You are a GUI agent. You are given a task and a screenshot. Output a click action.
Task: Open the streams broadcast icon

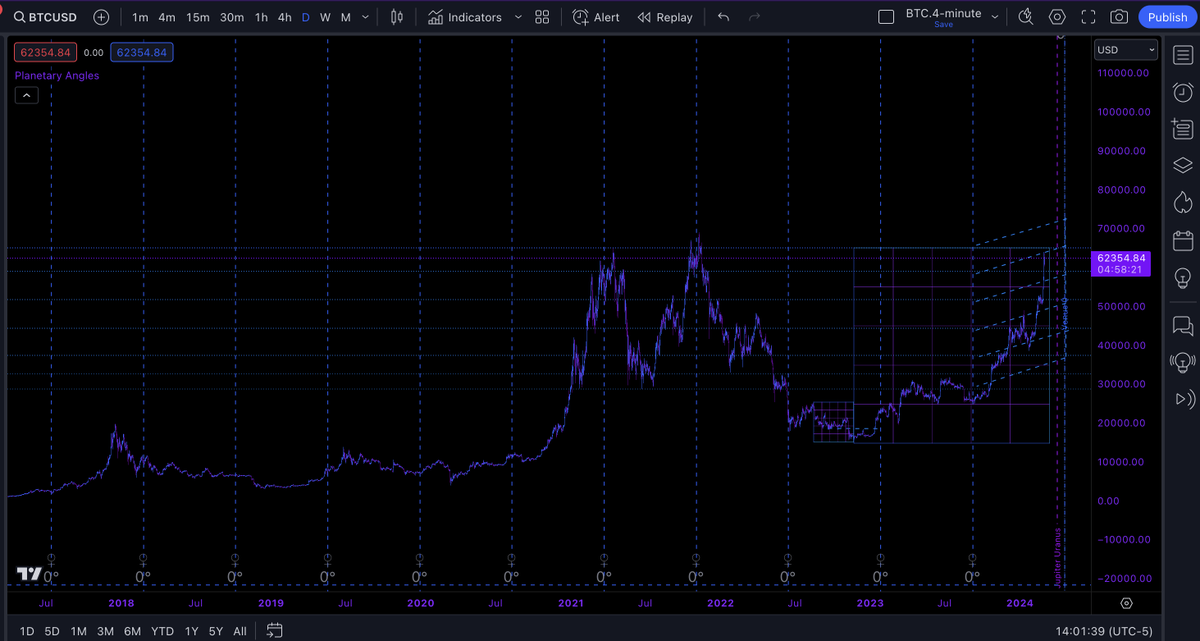1183,362
